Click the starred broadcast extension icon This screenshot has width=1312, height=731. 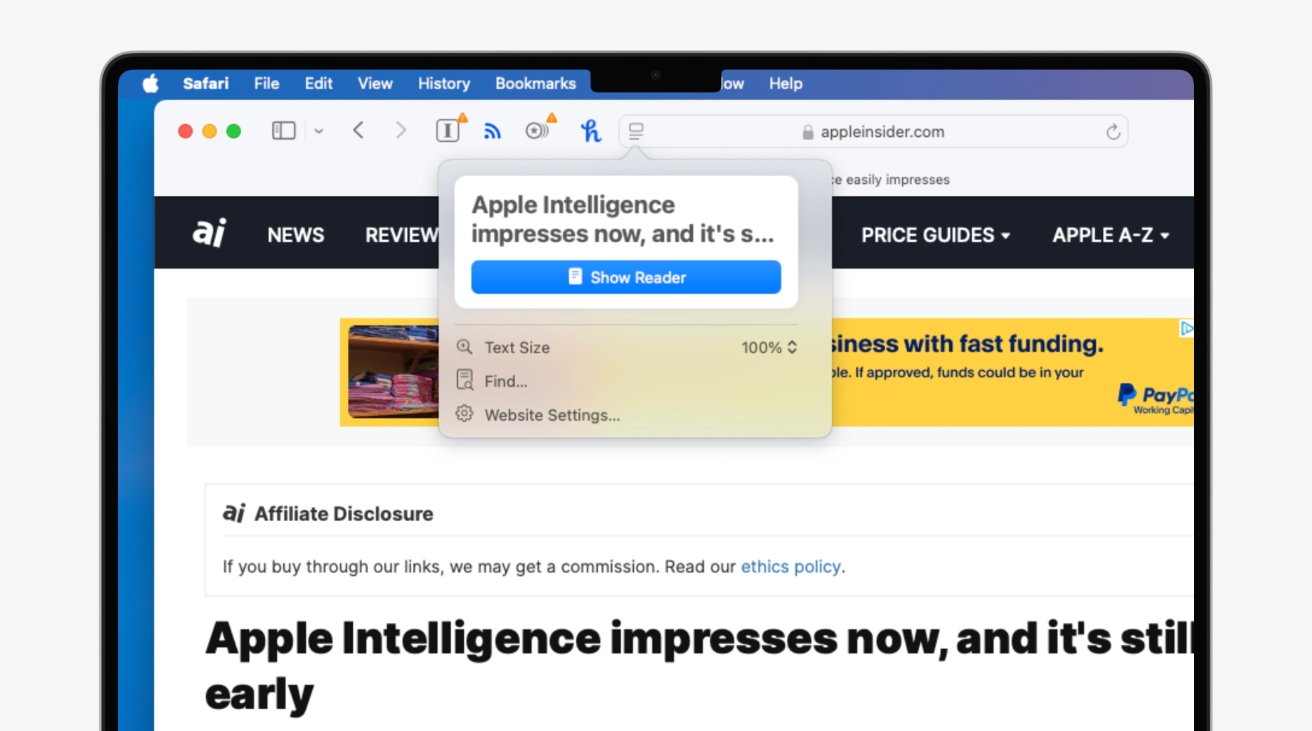pyautogui.click(x=538, y=130)
